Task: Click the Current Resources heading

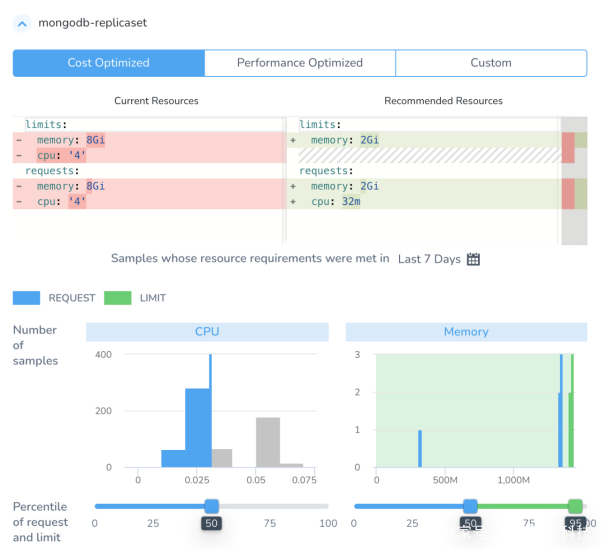Action: [156, 101]
